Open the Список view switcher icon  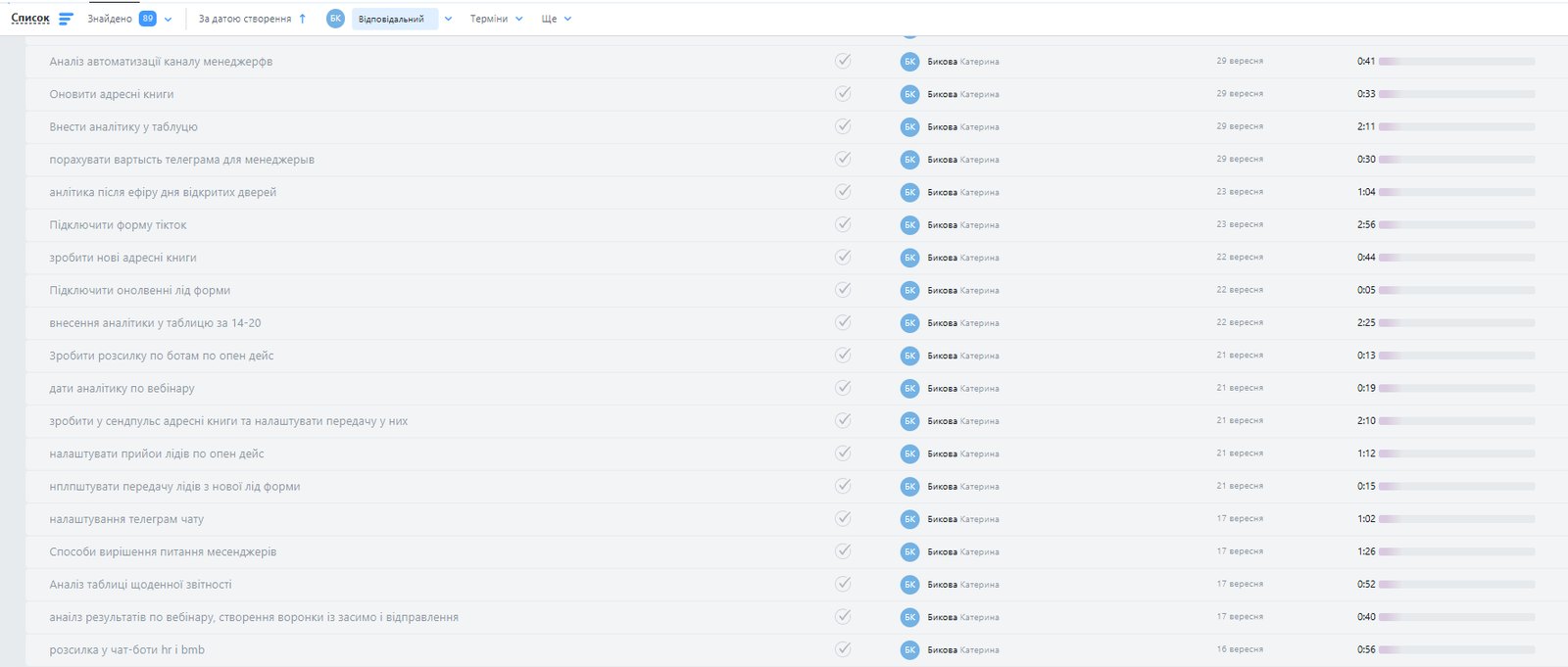coord(66,19)
